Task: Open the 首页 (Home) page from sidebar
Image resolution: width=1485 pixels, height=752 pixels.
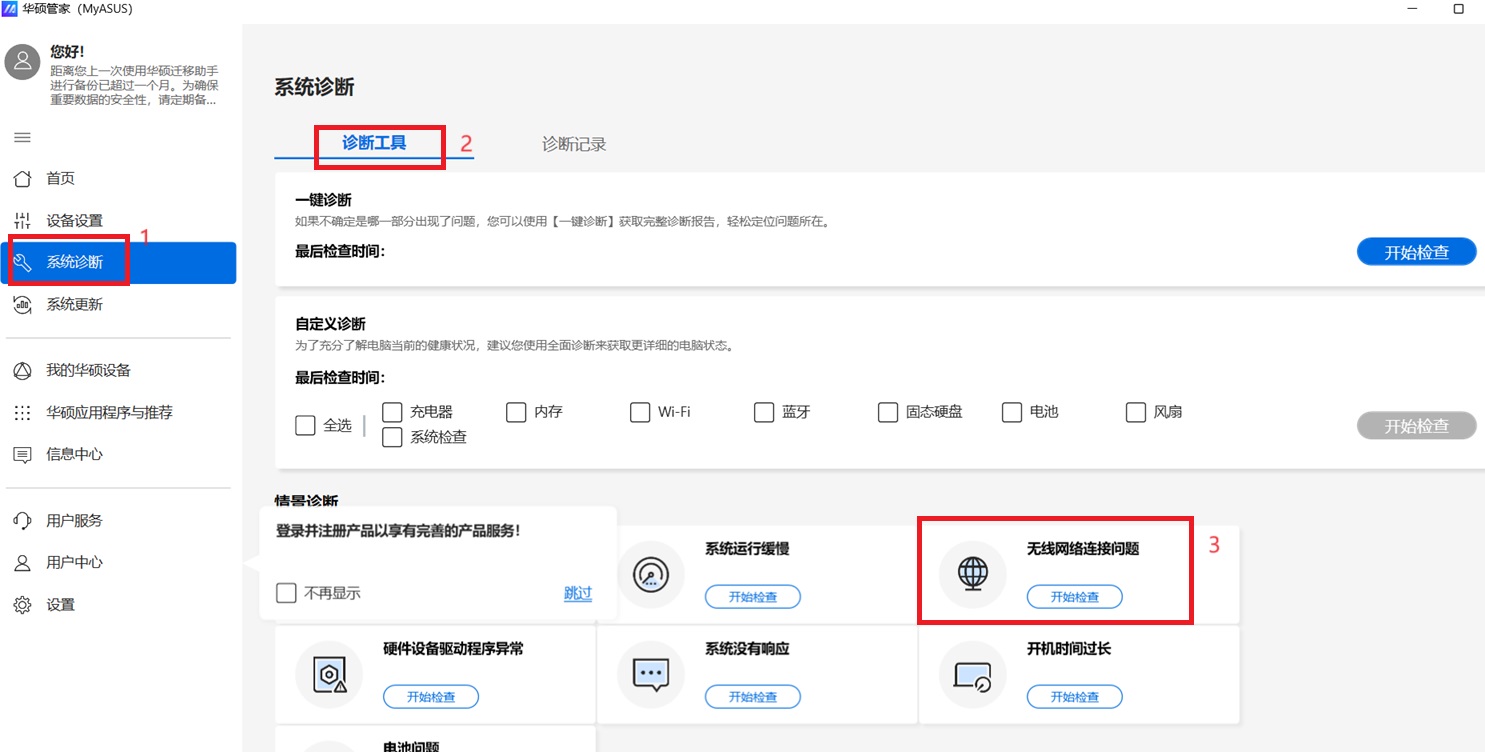Action: click(x=60, y=178)
